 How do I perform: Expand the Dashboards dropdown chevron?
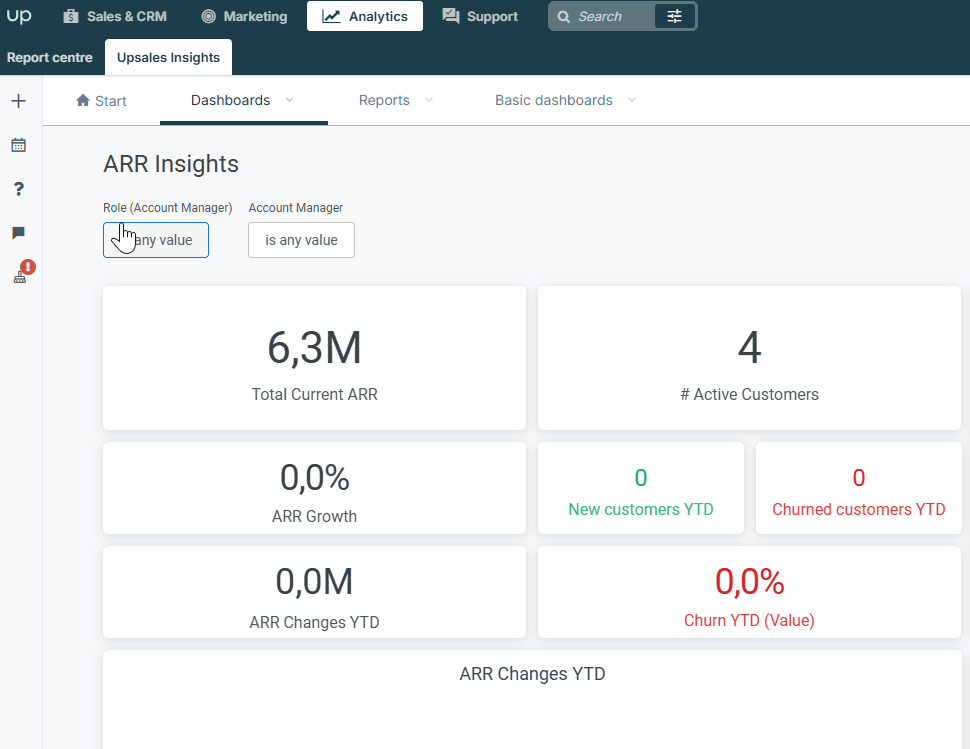tap(289, 100)
